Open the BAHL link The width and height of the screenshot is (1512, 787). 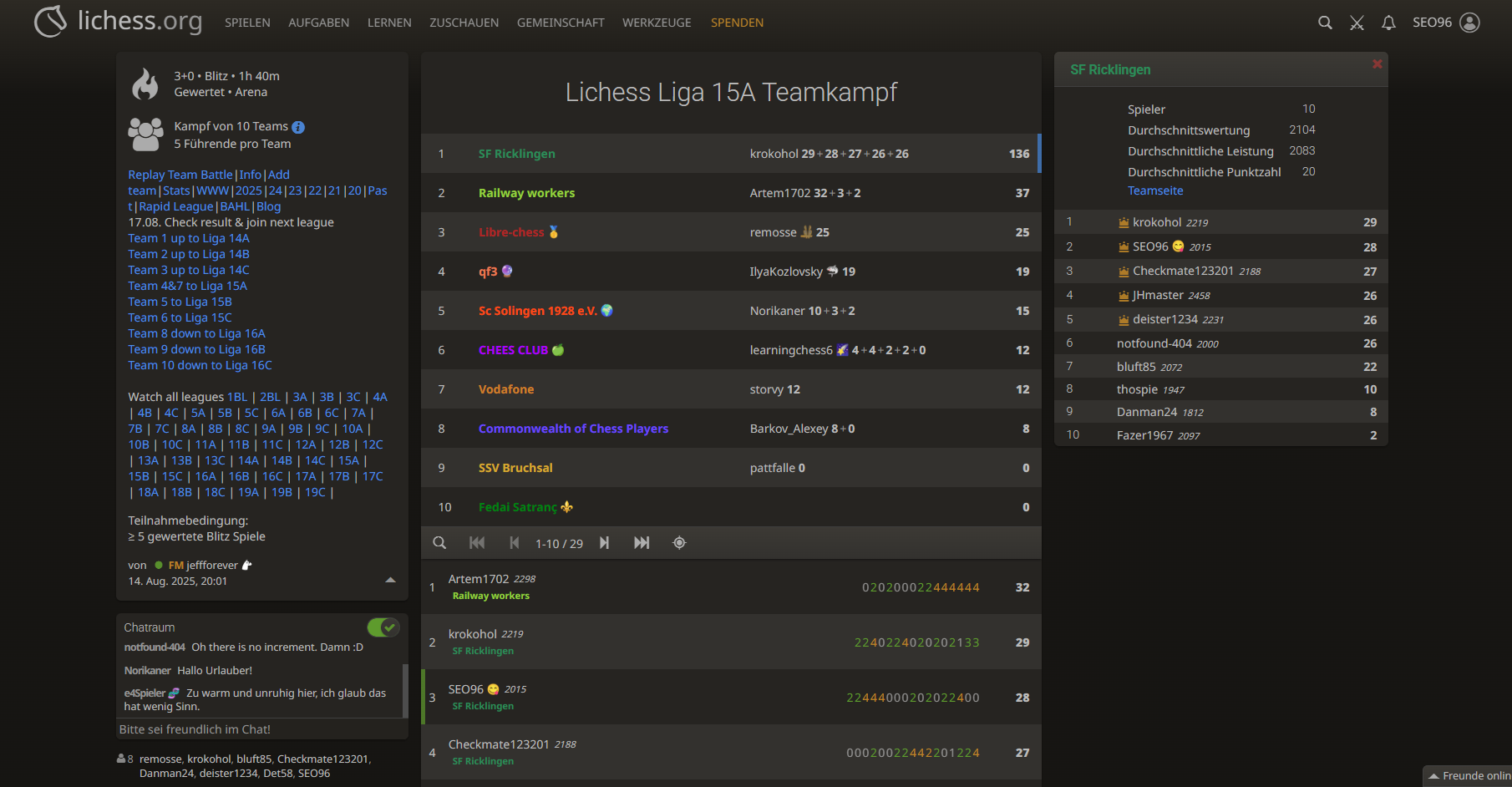[235, 206]
